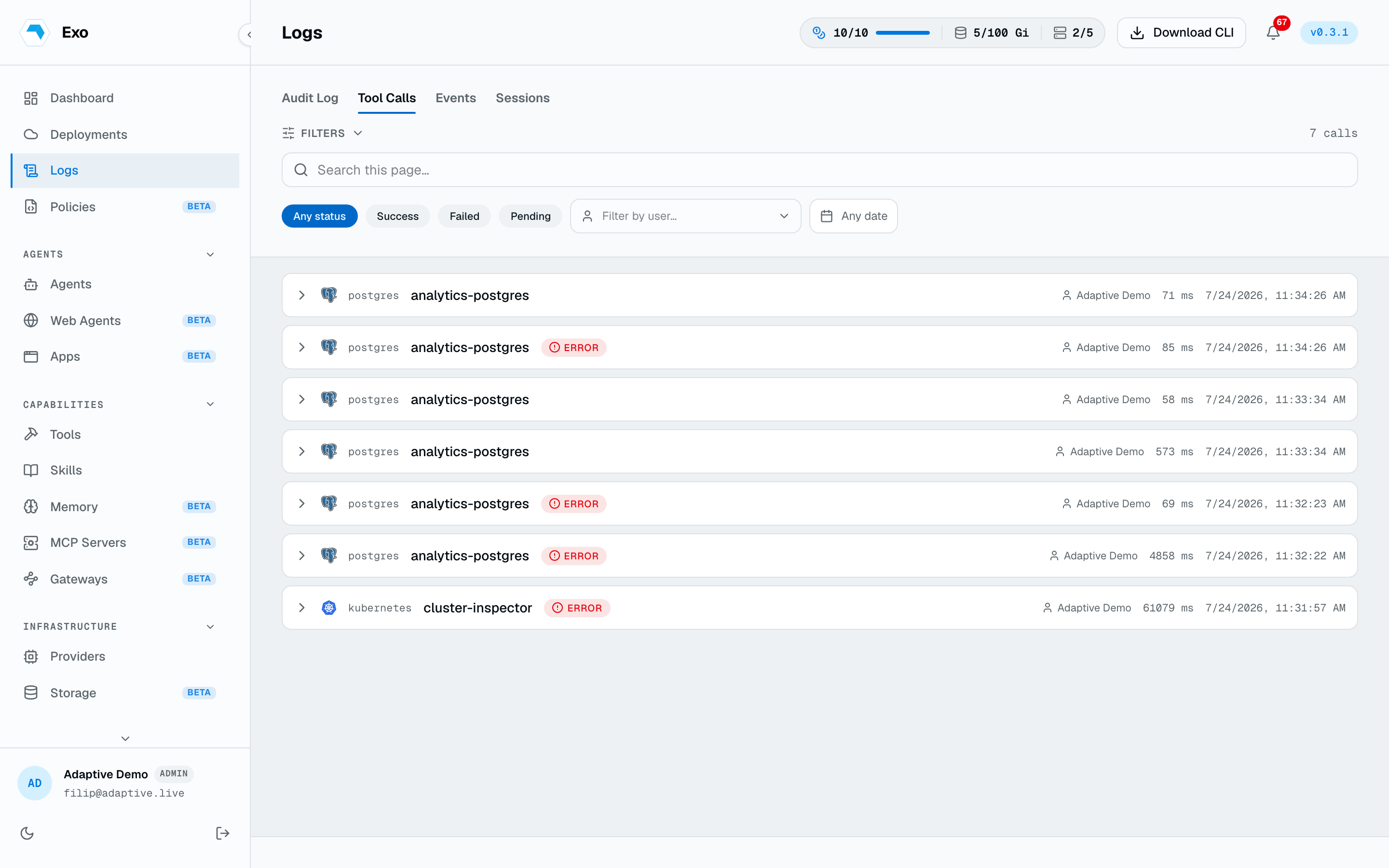Click the Download CLI button
Viewport: 1389px width, 868px height.
pos(1181,33)
